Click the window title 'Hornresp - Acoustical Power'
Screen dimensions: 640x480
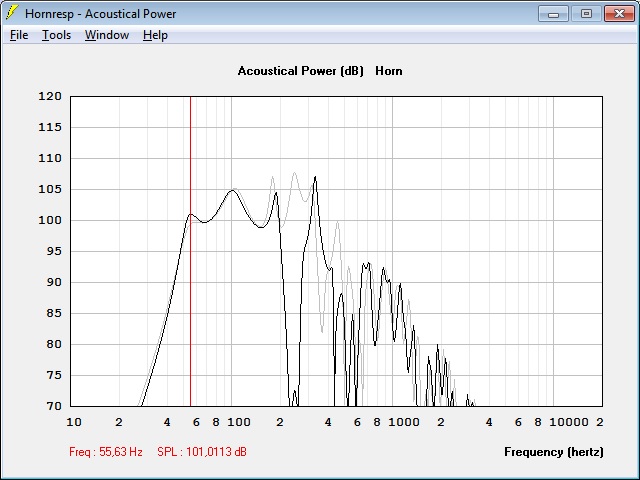click(100, 14)
